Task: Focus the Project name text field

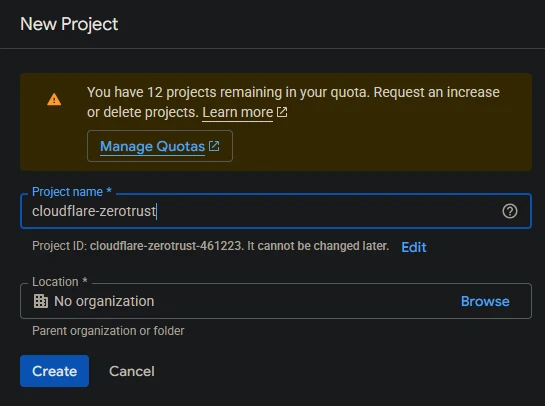Action: tap(276, 211)
